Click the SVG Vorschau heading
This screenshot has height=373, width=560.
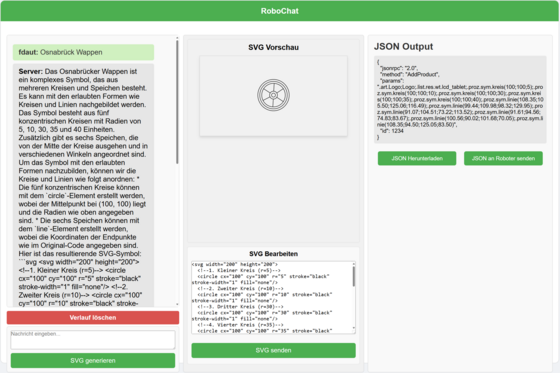(x=274, y=47)
